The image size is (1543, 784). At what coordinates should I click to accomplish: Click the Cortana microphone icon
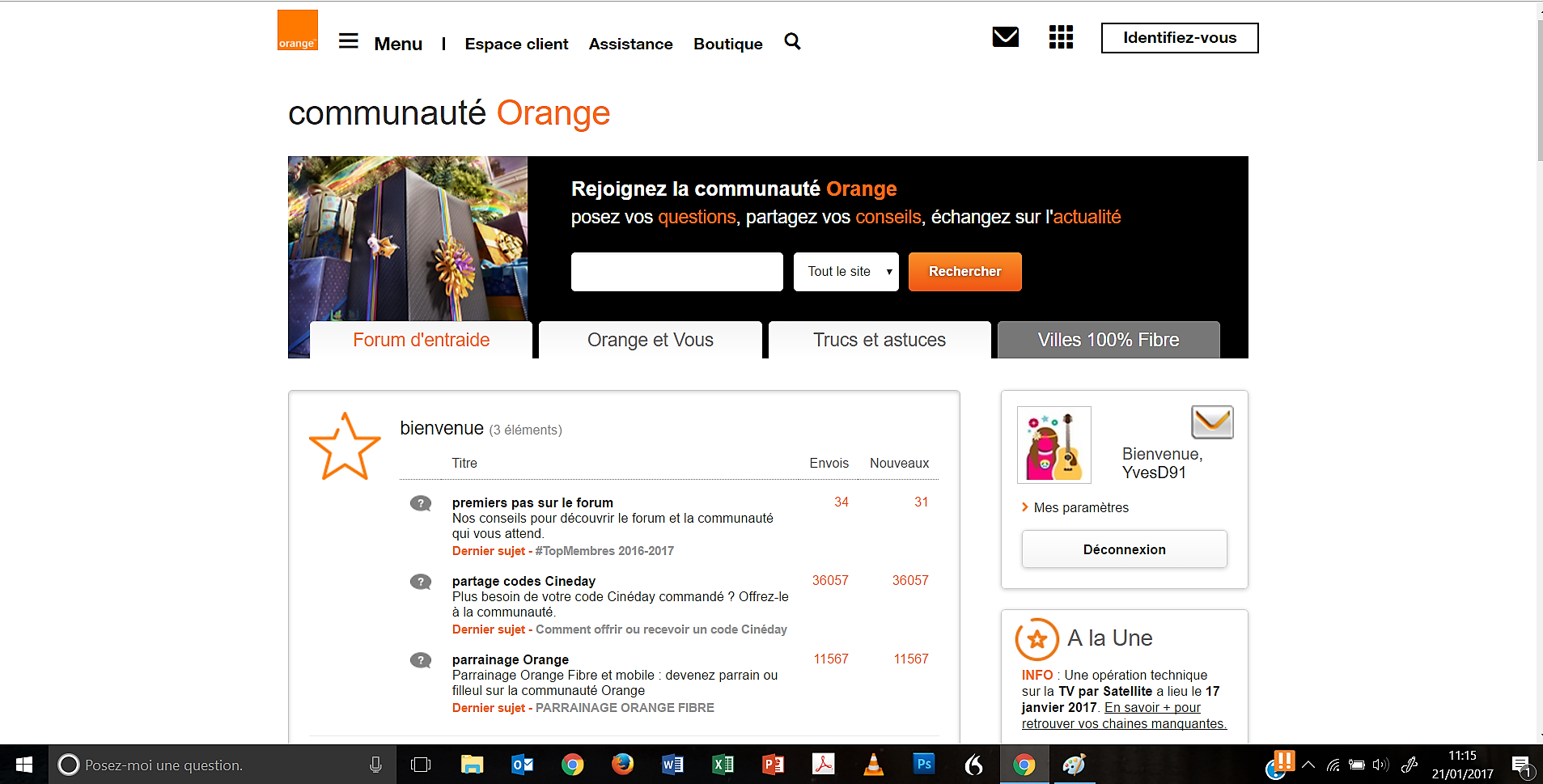click(x=375, y=765)
